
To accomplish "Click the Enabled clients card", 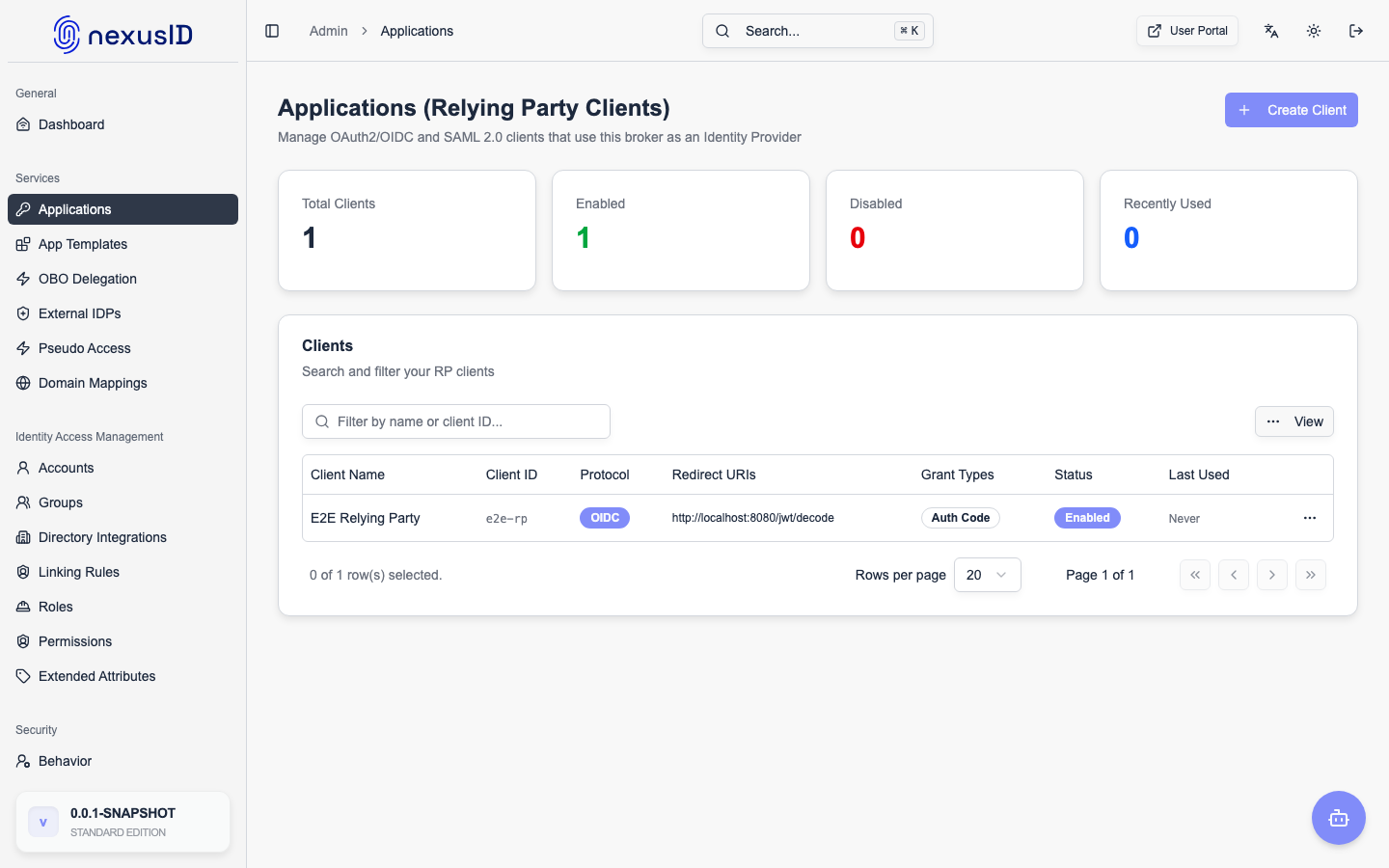I will point(681,231).
